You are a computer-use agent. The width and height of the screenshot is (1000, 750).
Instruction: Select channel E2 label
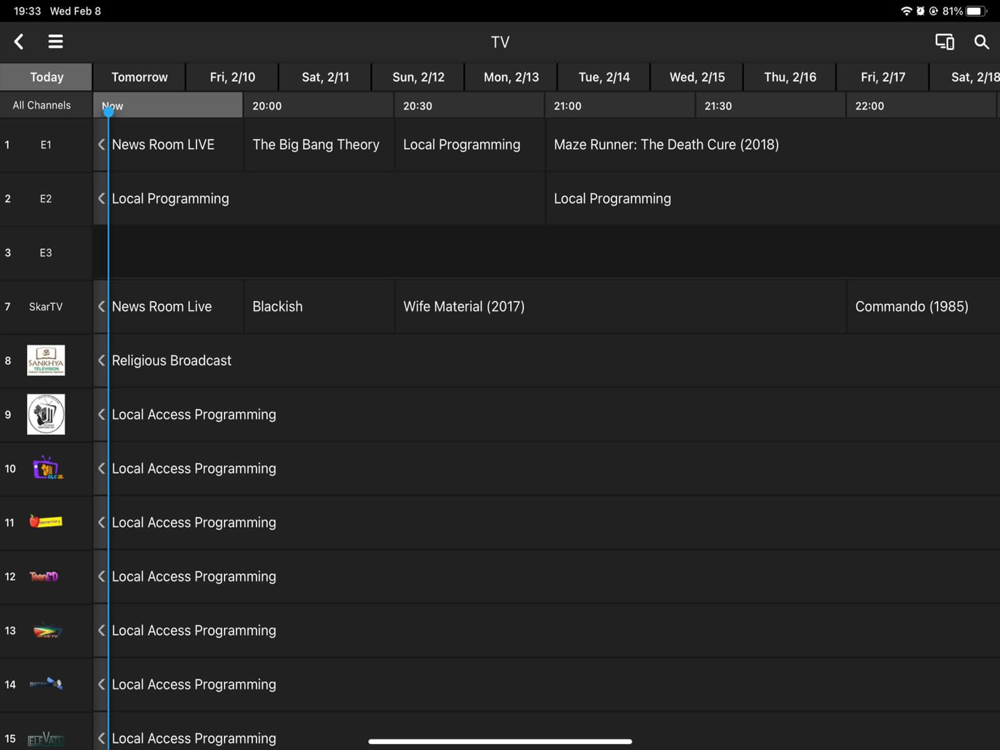tap(46, 199)
